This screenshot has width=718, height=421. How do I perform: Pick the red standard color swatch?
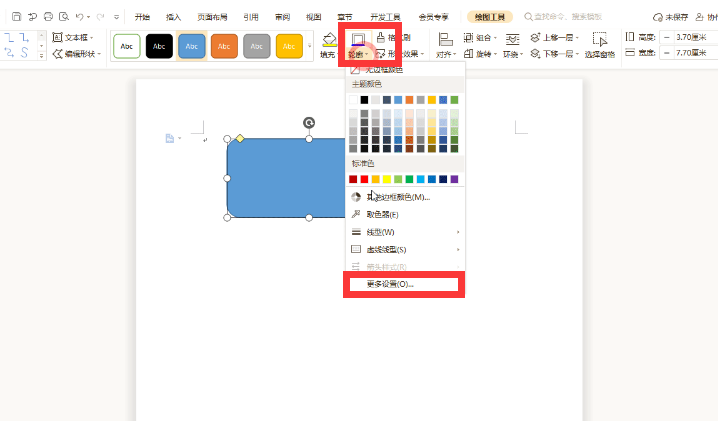353,179
